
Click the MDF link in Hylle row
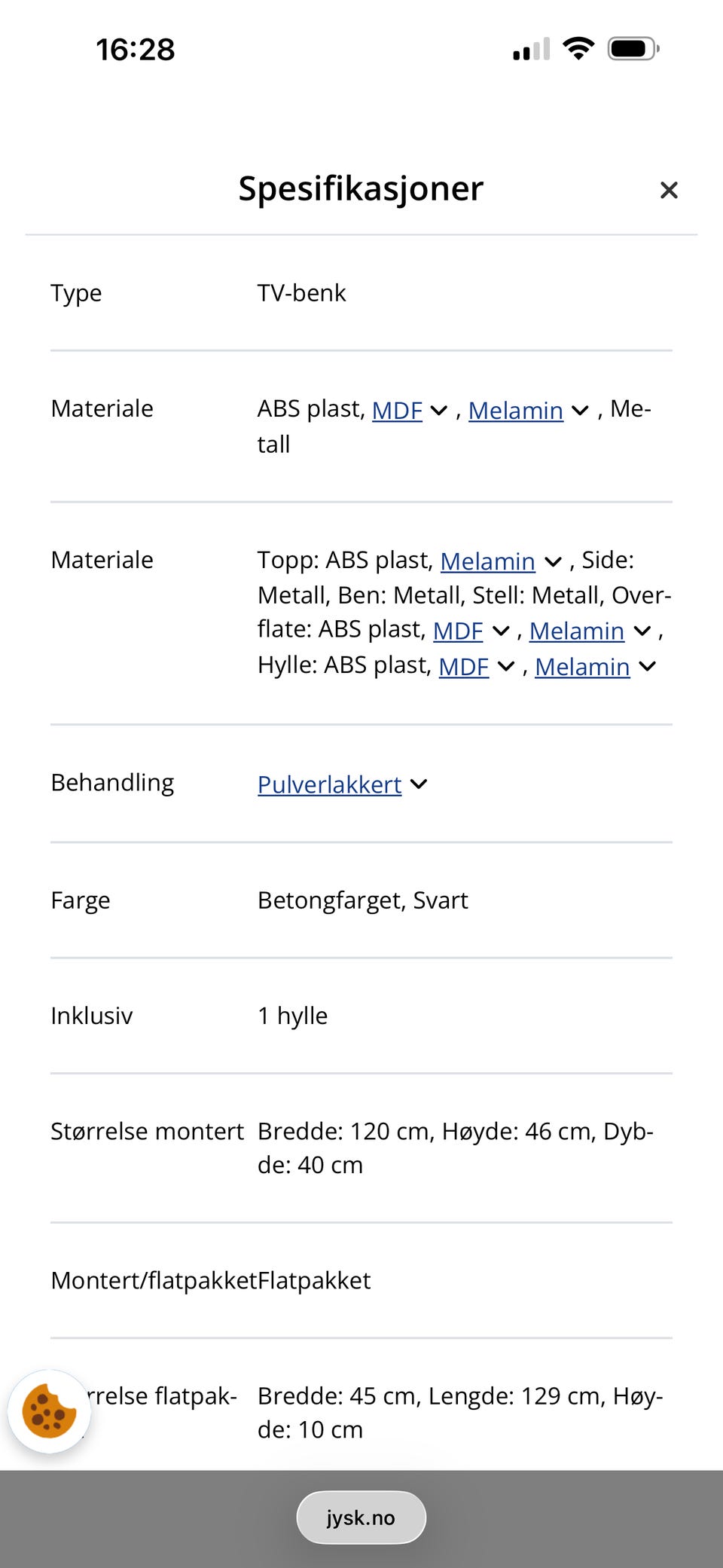pyautogui.click(x=464, y=666)
